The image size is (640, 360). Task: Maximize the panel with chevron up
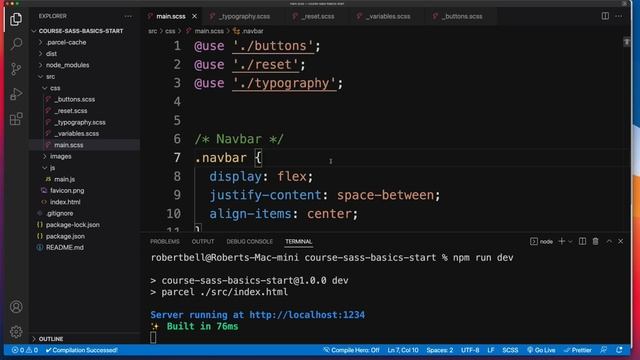609,241
